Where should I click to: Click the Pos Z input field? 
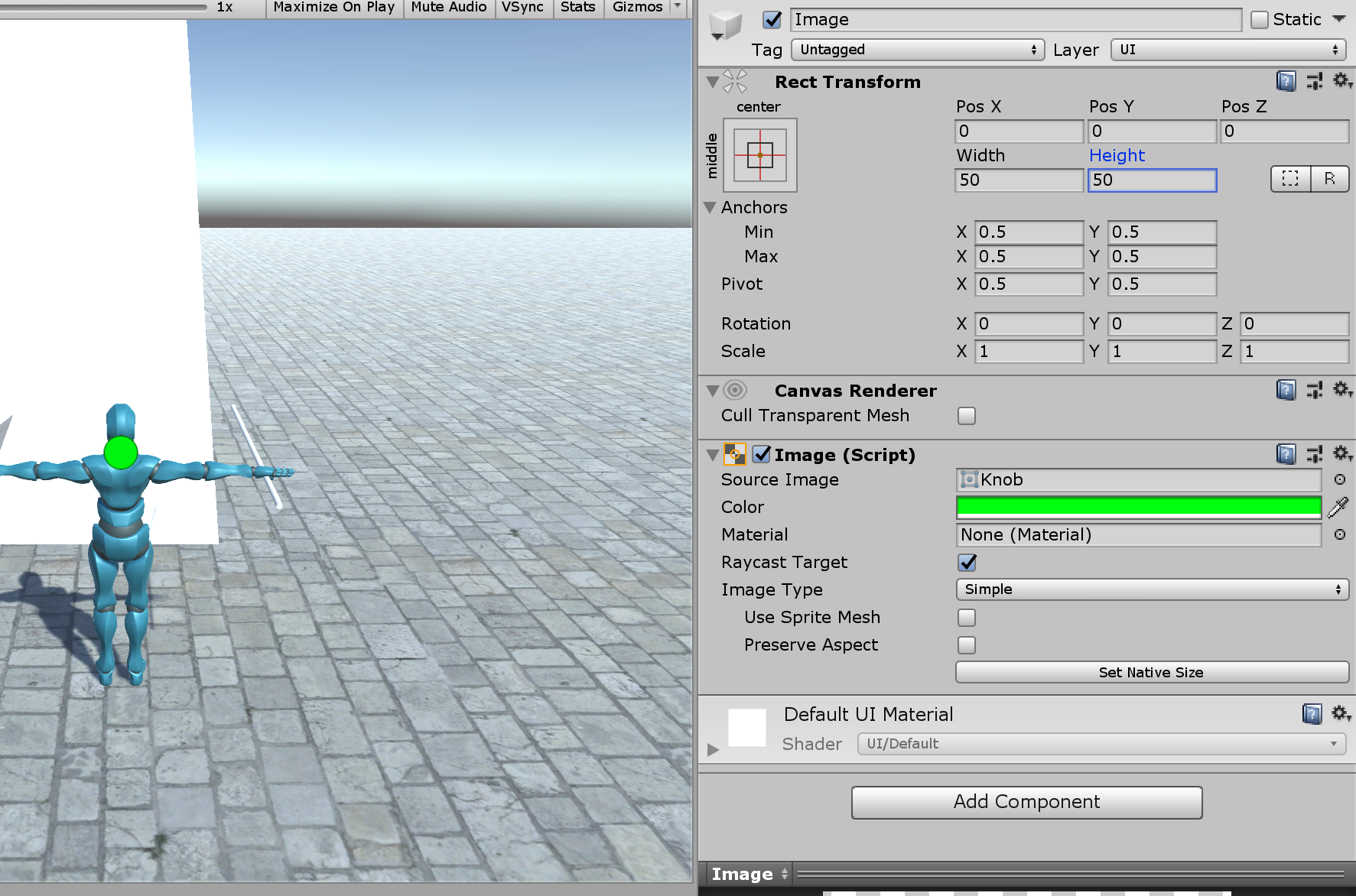pos(1284,131)
